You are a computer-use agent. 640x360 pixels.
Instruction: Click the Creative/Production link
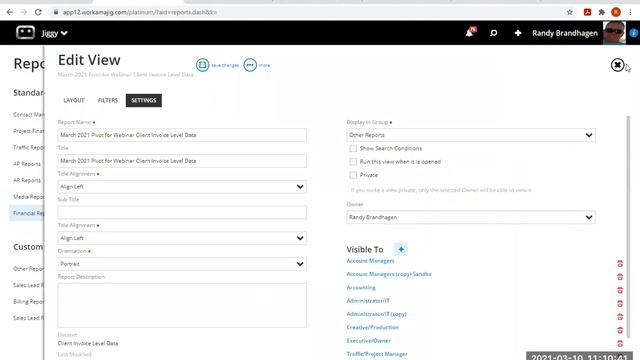[372, 327]
